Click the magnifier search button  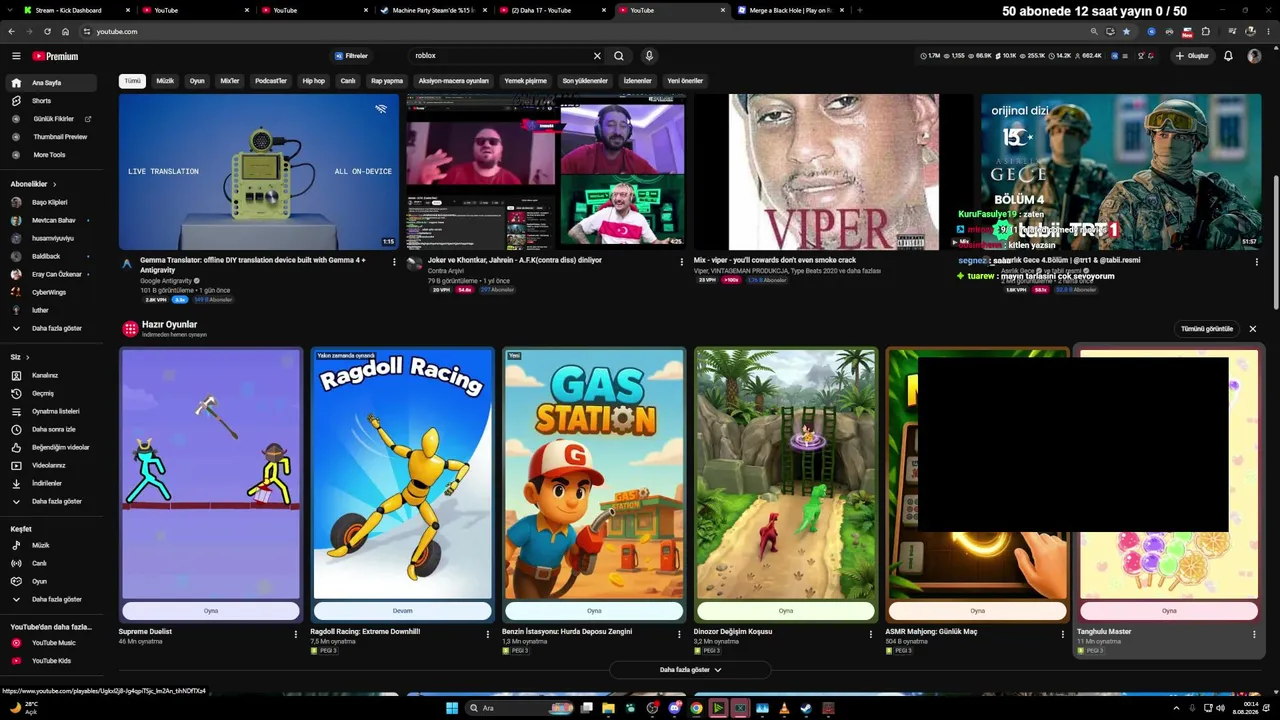pyautogui.click(x=619, y=56)
